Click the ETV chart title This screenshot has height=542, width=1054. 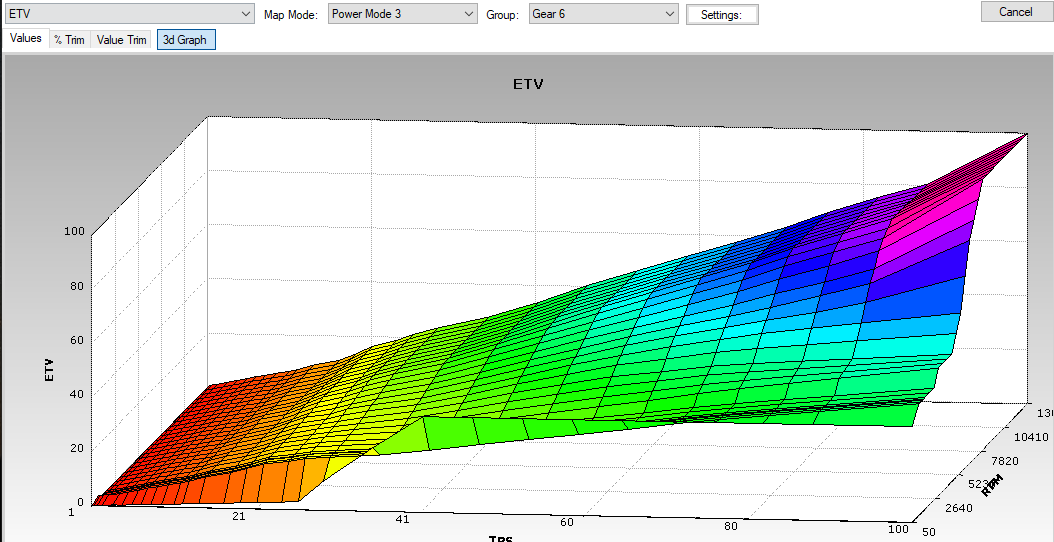[527, 85]
